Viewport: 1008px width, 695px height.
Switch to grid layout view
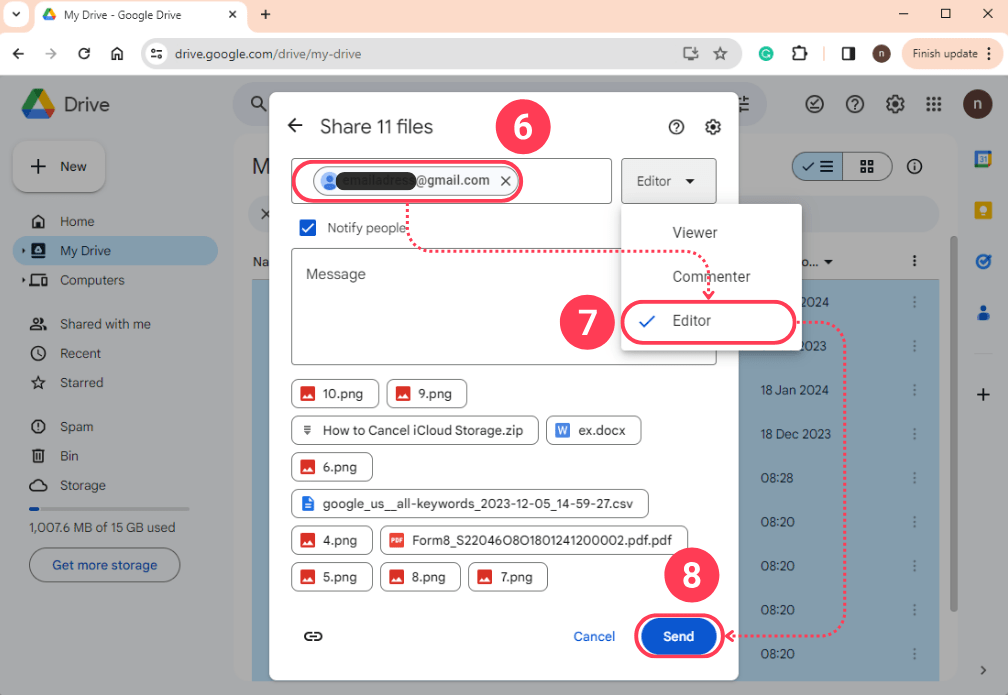coord(867,167)
